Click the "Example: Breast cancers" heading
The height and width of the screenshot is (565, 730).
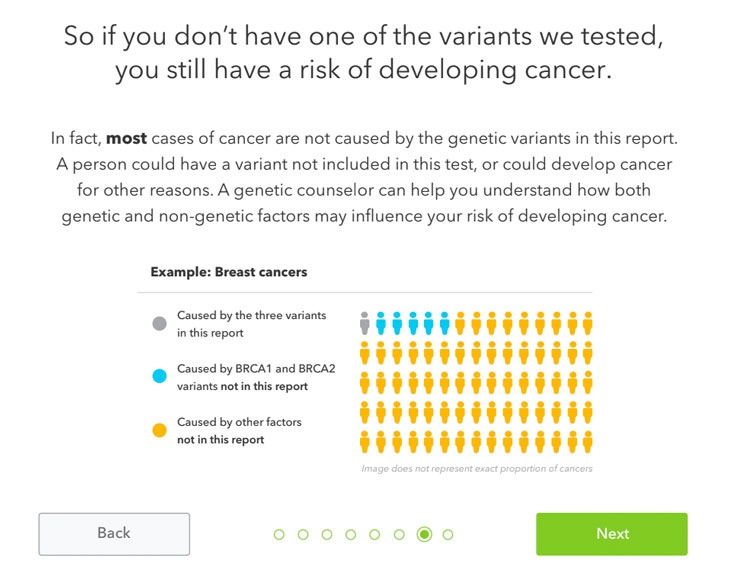point(228,271)
